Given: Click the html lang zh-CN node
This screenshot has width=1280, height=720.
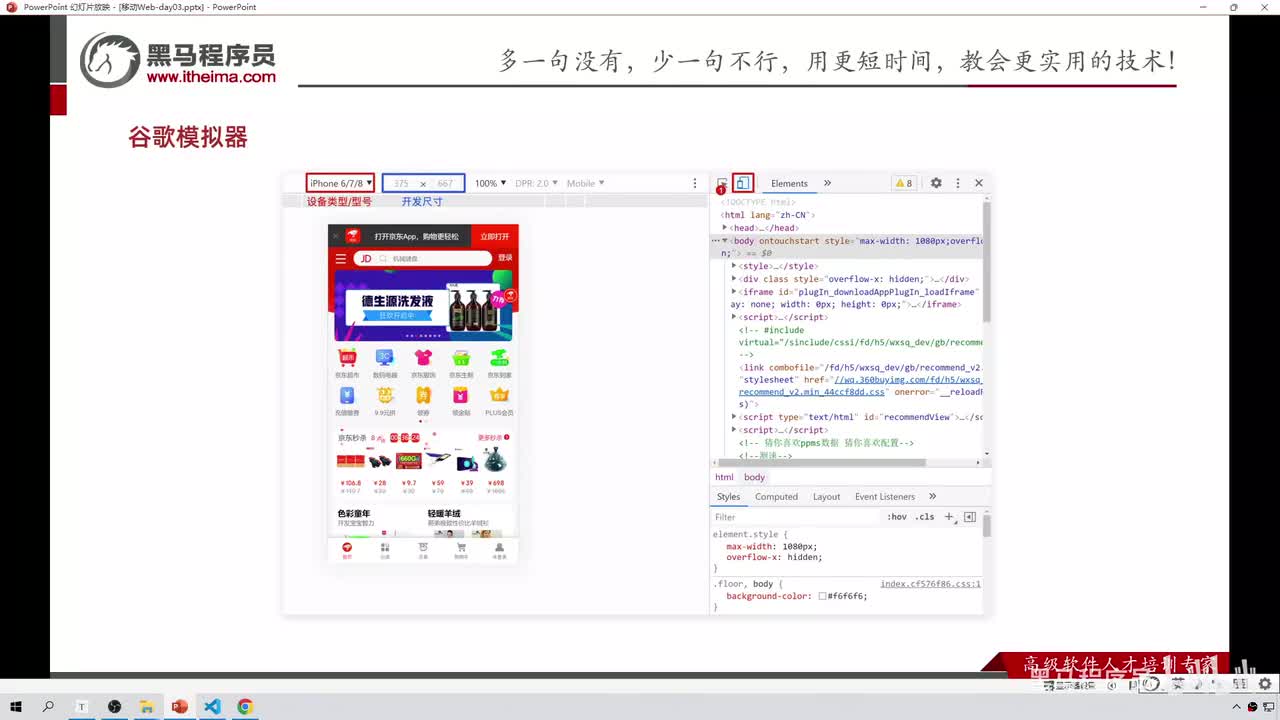Looking at the screenshot, I should click(768, 215).
